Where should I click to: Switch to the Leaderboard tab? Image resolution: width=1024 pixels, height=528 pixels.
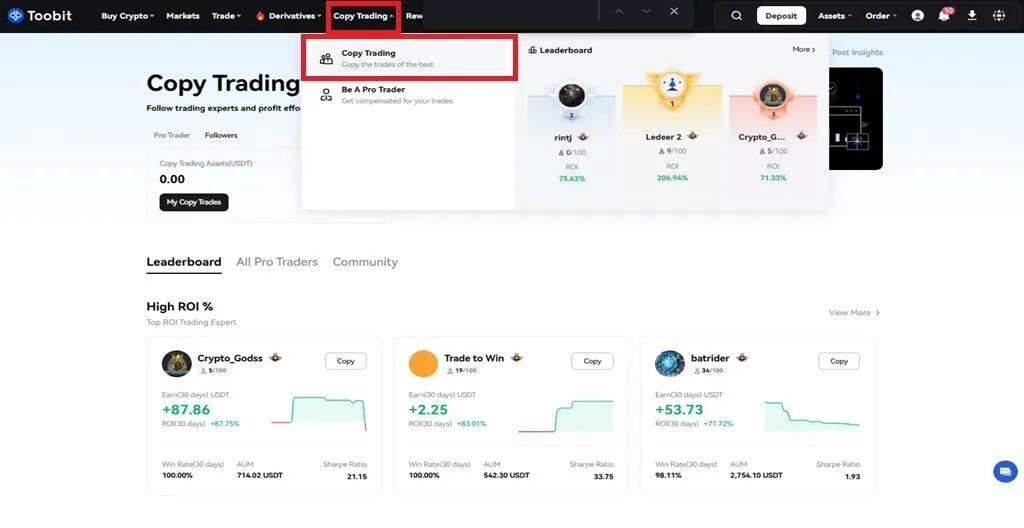184,262
